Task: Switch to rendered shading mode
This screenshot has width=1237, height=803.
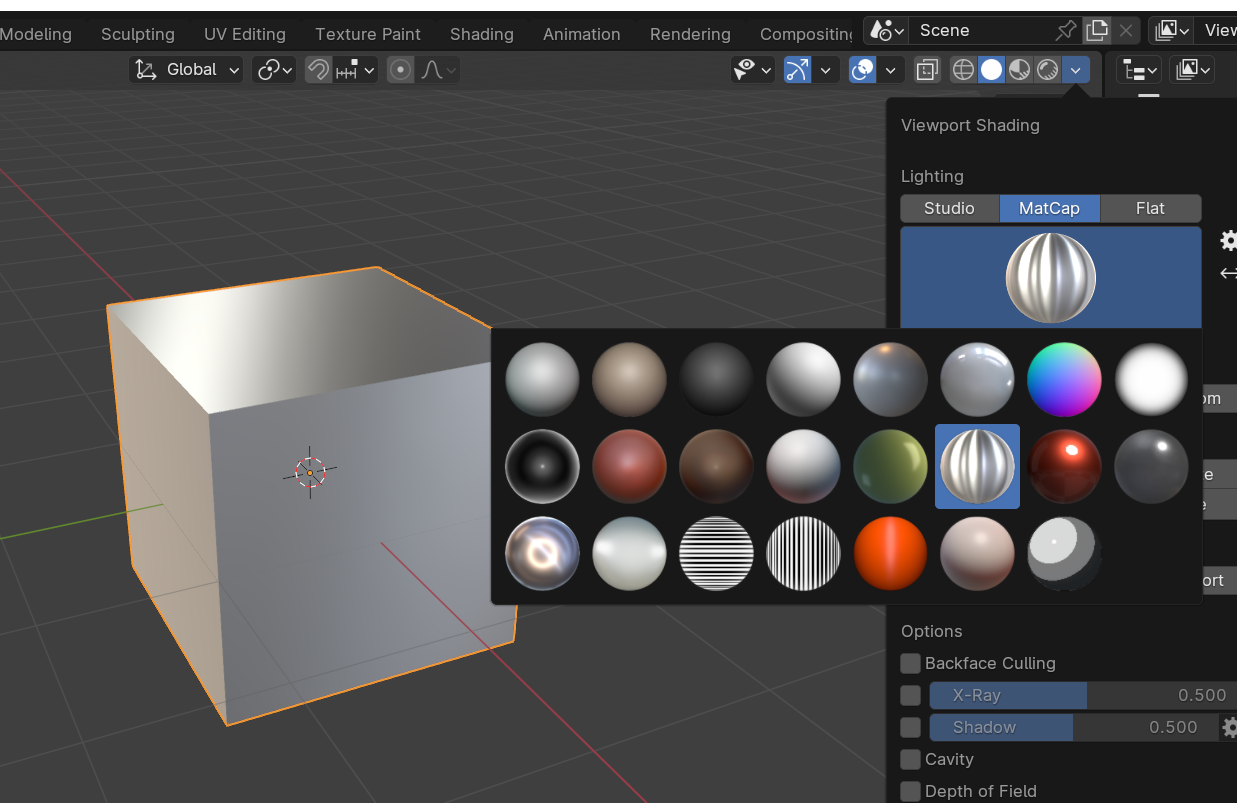Action: point(1047,70)
